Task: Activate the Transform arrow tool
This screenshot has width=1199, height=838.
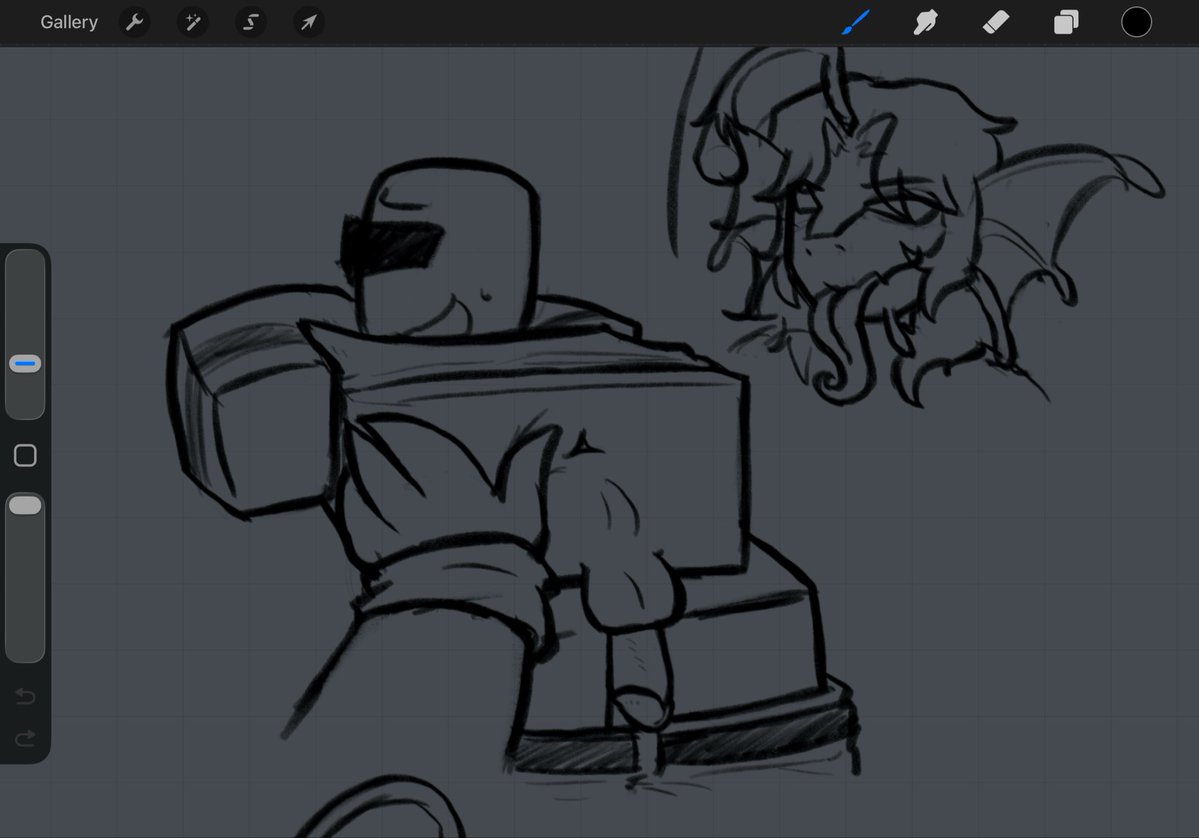Action: click(x=309, y=22)
